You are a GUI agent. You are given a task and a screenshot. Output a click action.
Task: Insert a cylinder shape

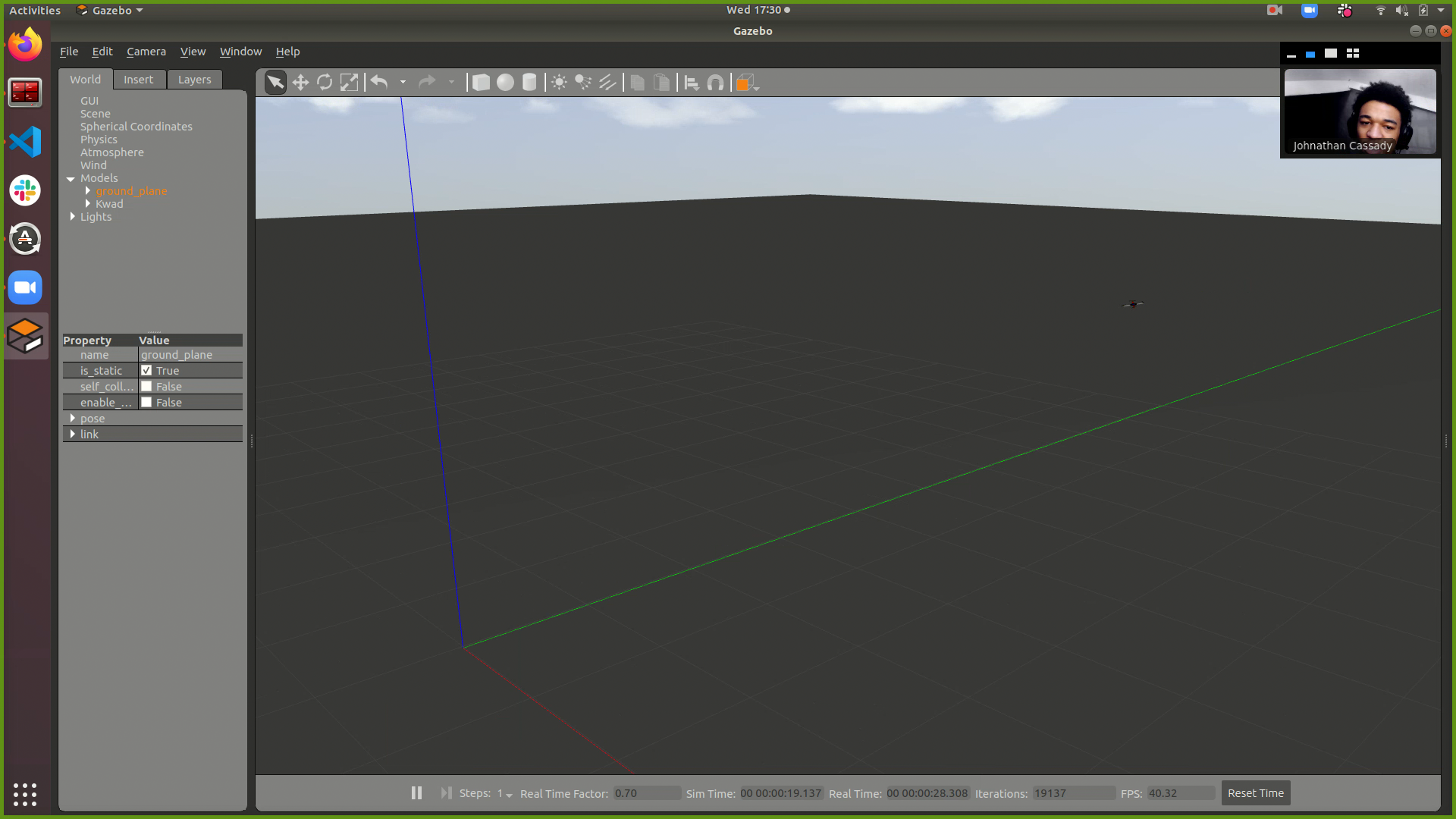(529, 83)
